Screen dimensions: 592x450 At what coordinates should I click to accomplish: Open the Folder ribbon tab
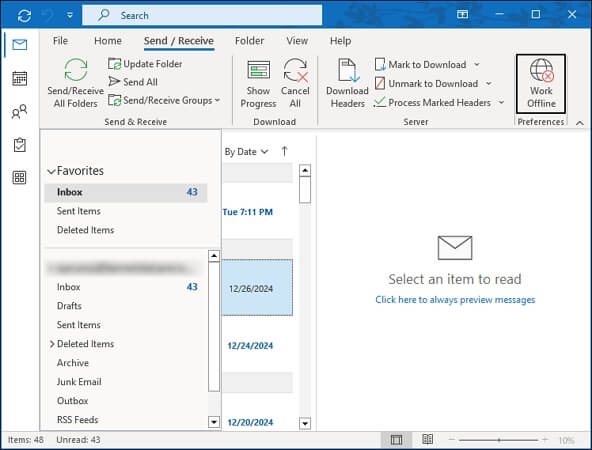[249, 41]
